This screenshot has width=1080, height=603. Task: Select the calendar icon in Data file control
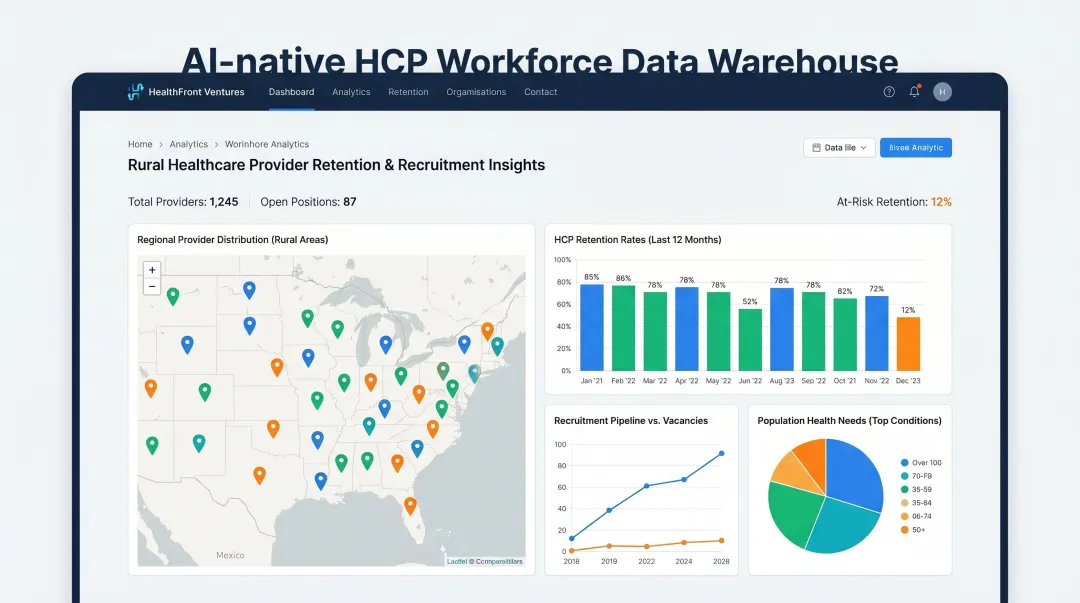(819, 147)
